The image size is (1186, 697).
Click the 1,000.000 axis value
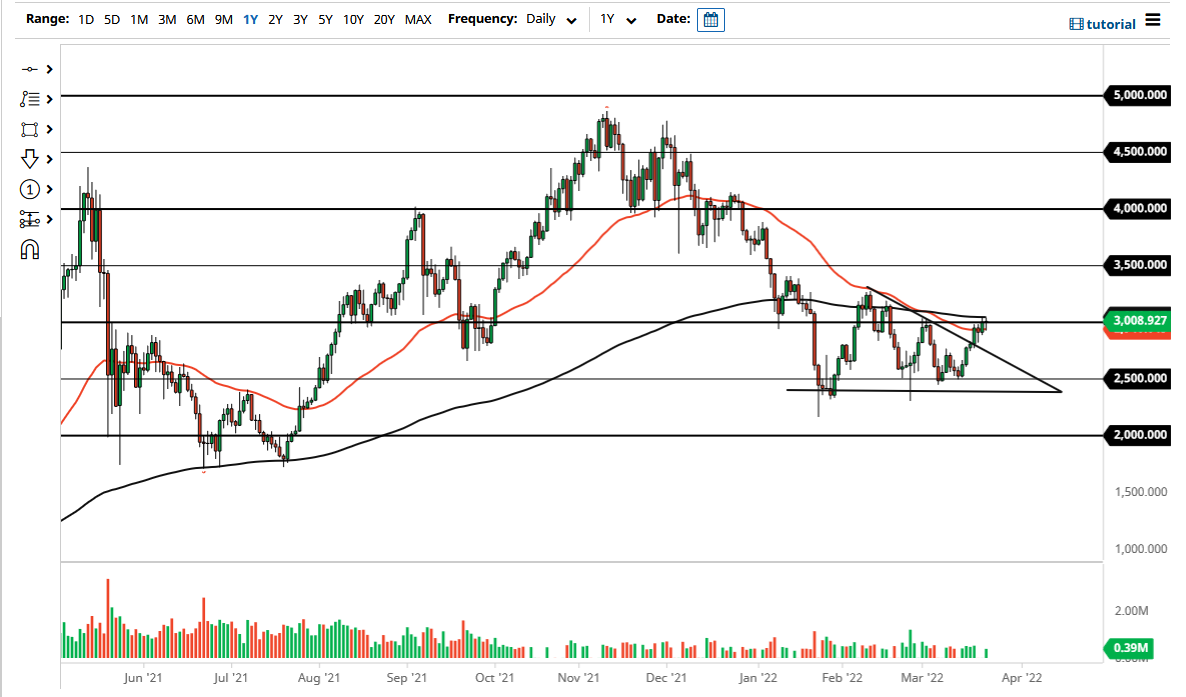(1141, 549)
